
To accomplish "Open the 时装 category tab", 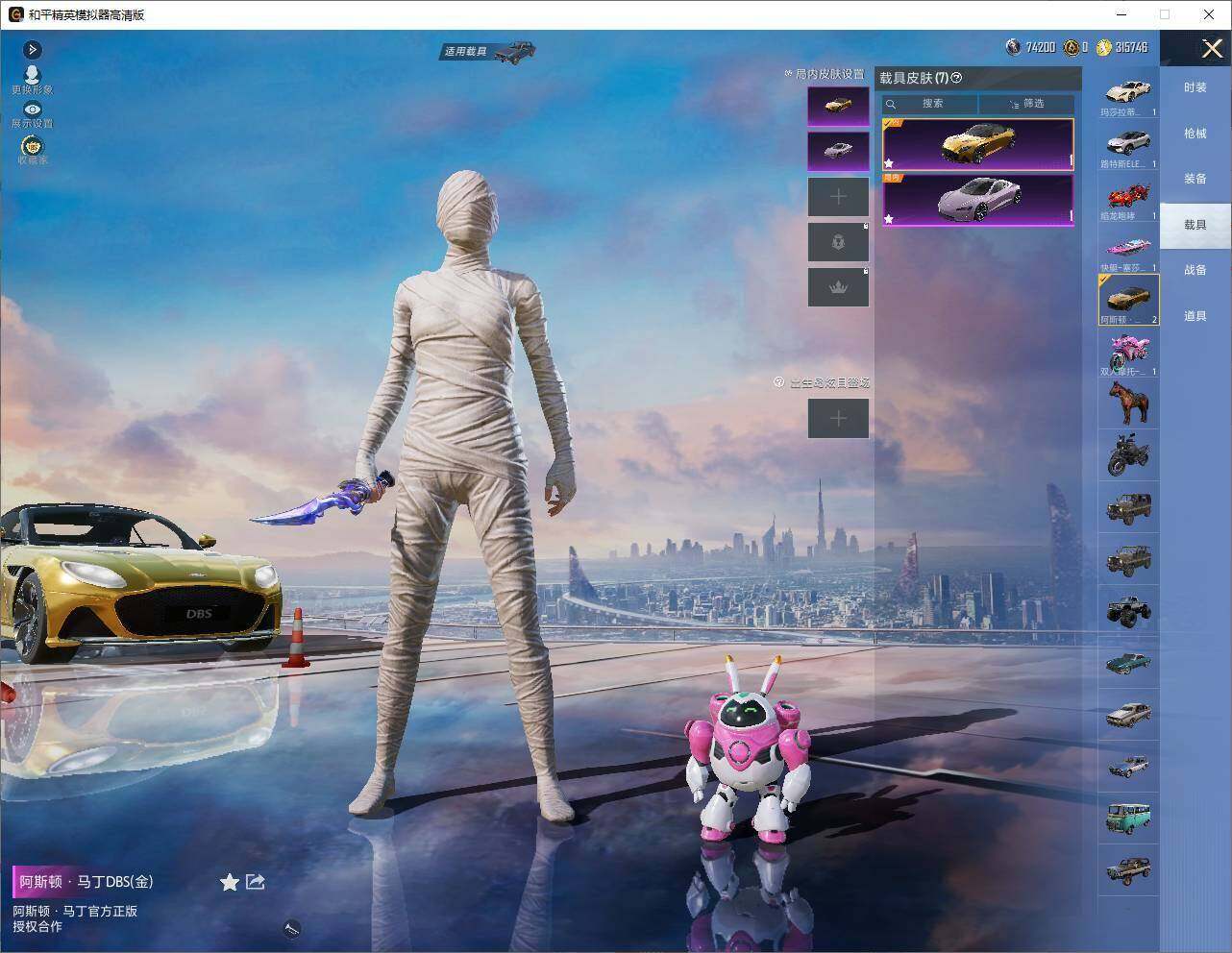I will [1195, 87].
